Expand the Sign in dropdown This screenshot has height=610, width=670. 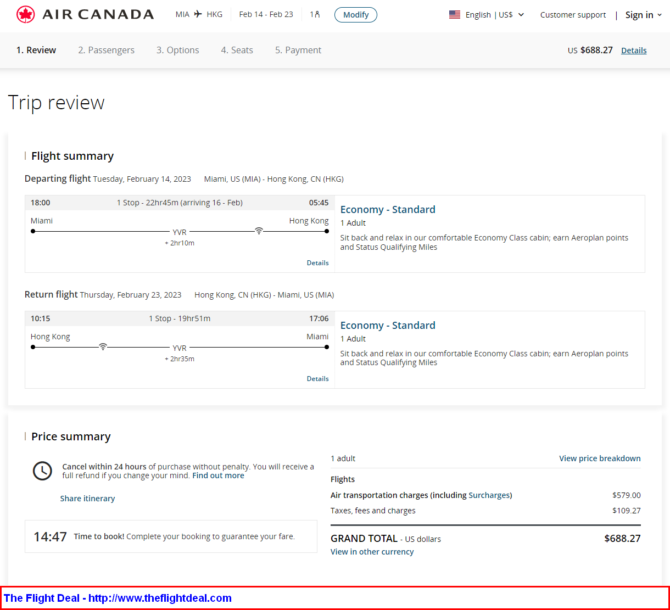(644, 15)
